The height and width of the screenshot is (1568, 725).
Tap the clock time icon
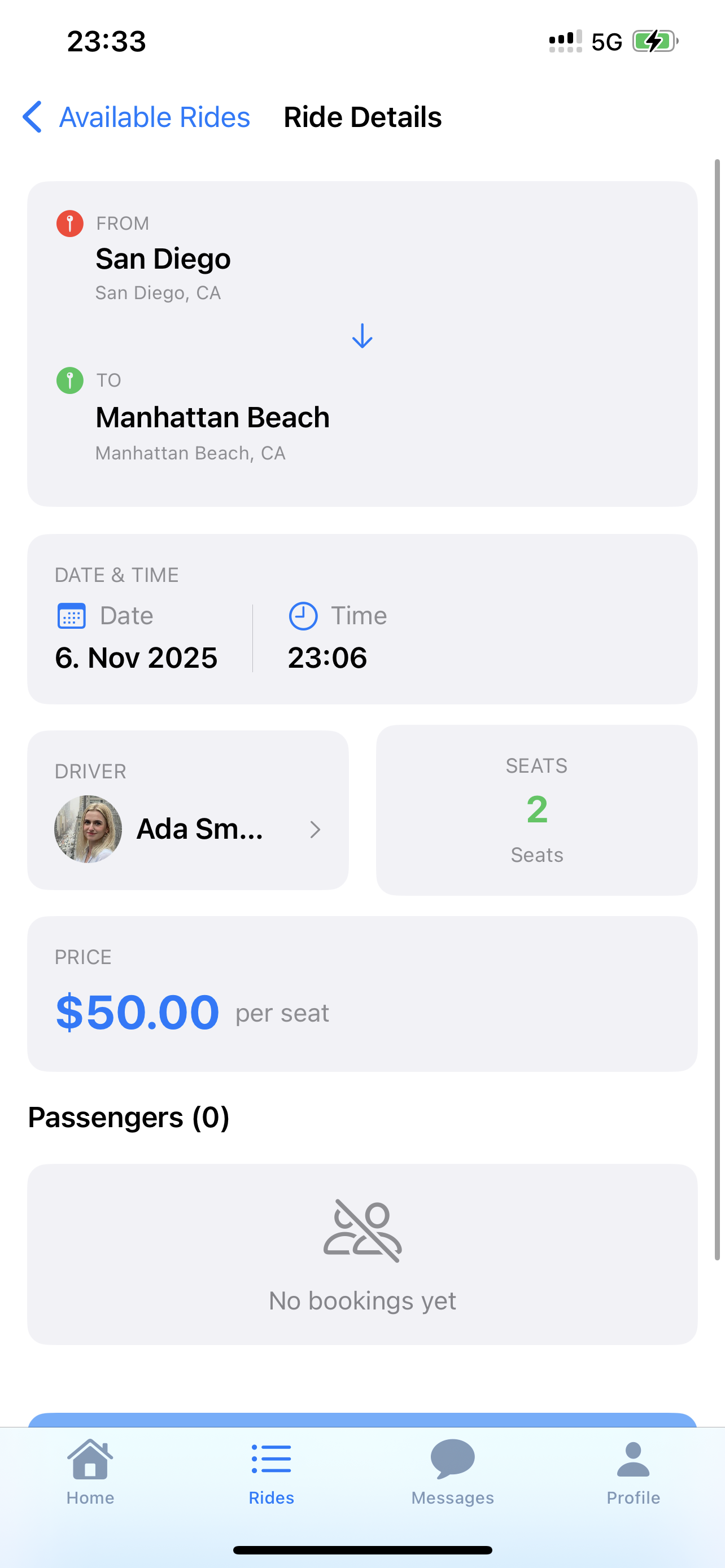click(x=303, y=616)
